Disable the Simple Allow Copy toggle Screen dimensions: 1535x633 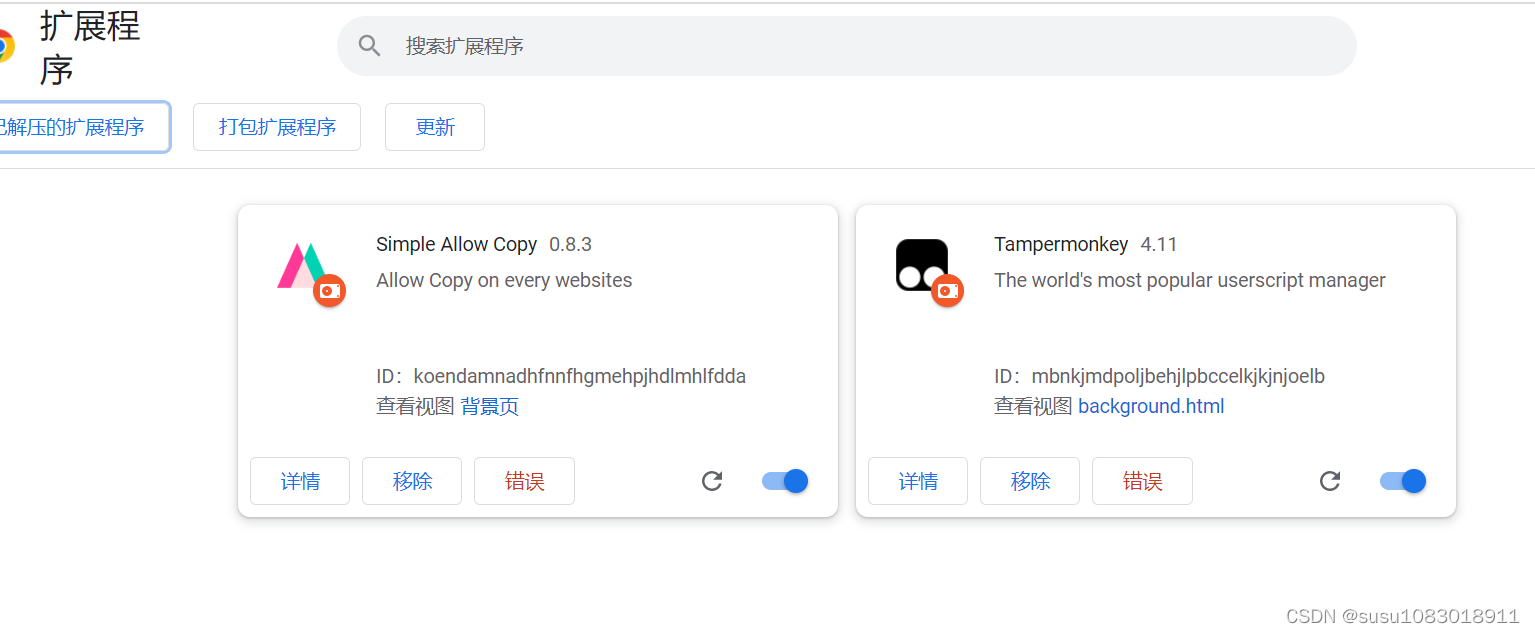(785, 481)
